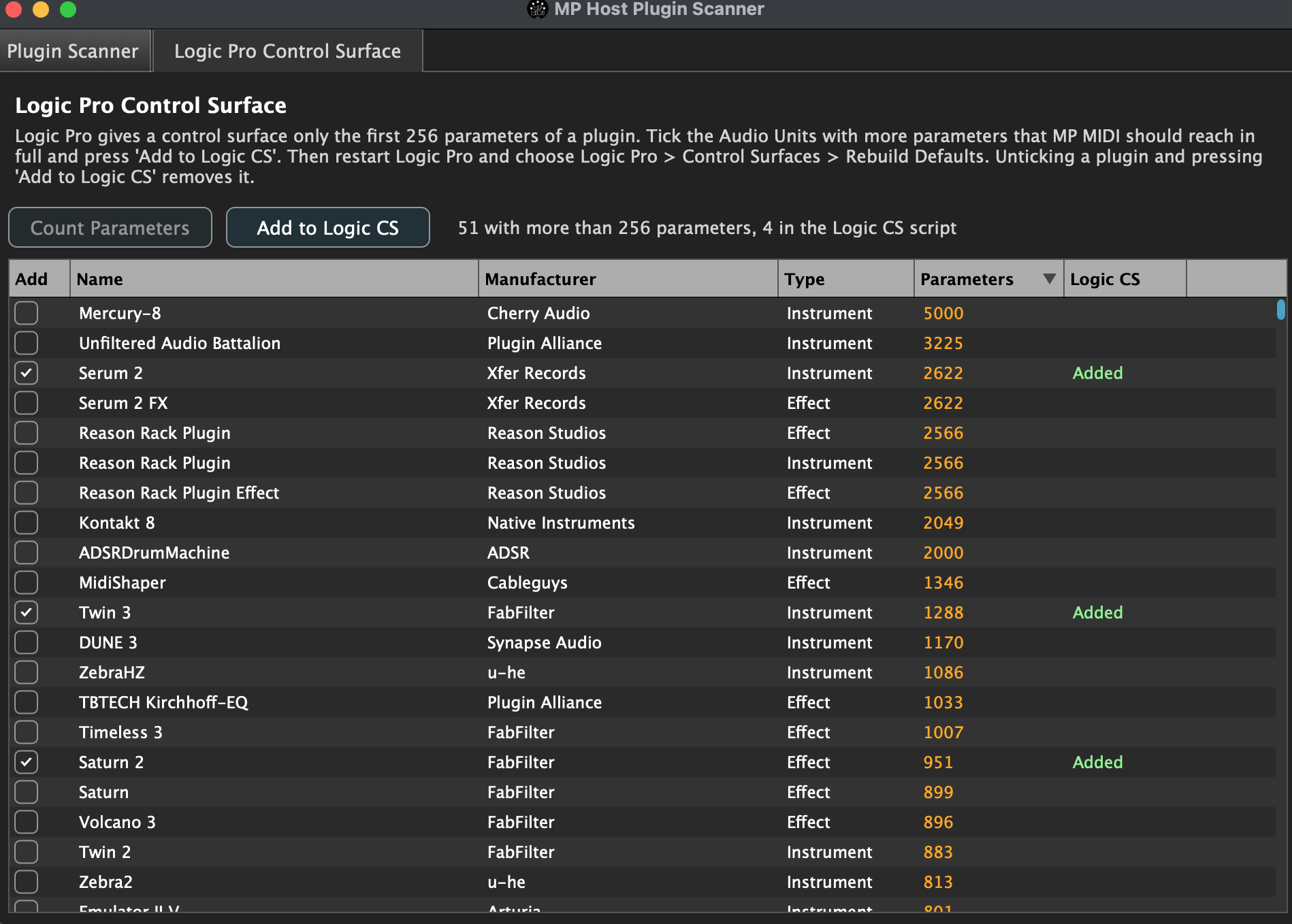Click the 'Cableguys' manufacturer cell
Viewport: 1292px width, 924px height.
[x=528, y=582]
